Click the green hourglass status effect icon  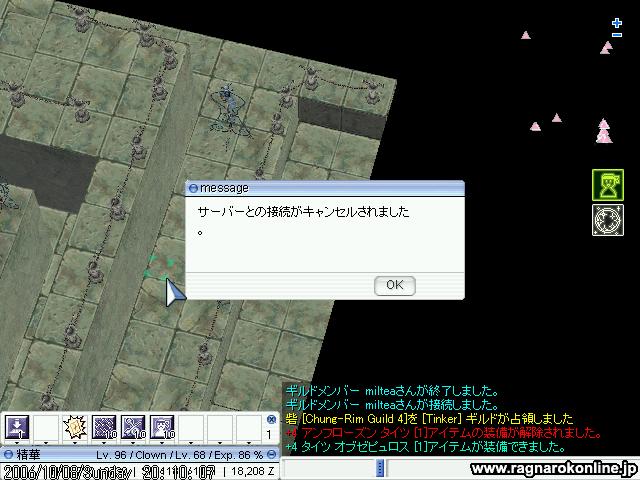608,185
